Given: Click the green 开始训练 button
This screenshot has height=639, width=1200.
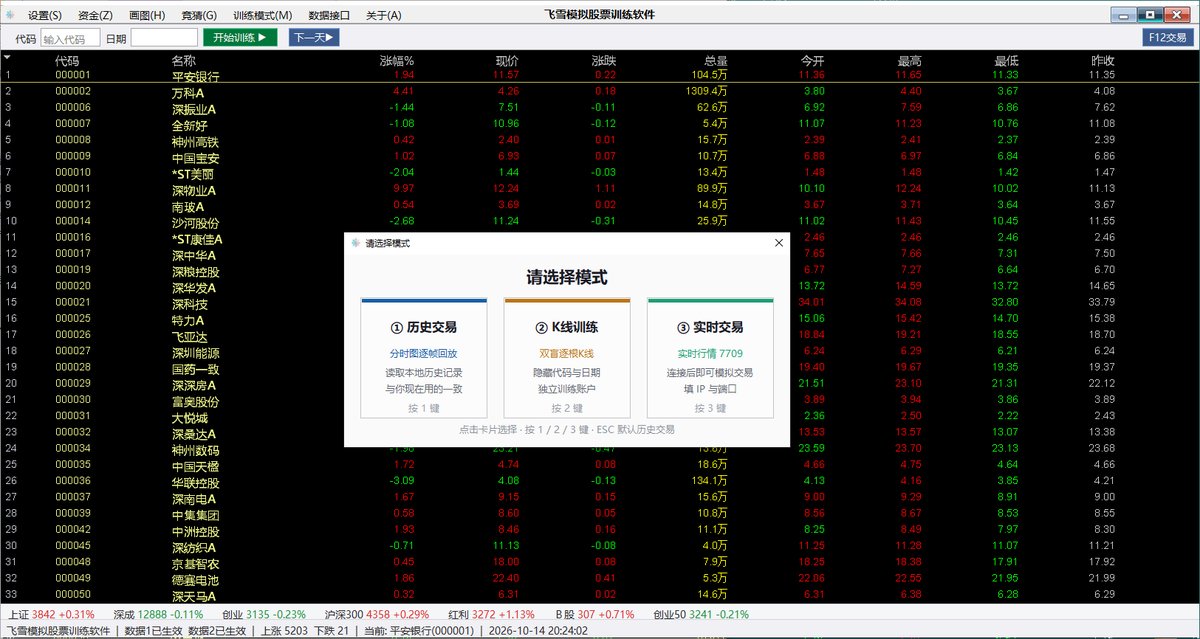Looking at the screenshot, I should click(239, 37).
